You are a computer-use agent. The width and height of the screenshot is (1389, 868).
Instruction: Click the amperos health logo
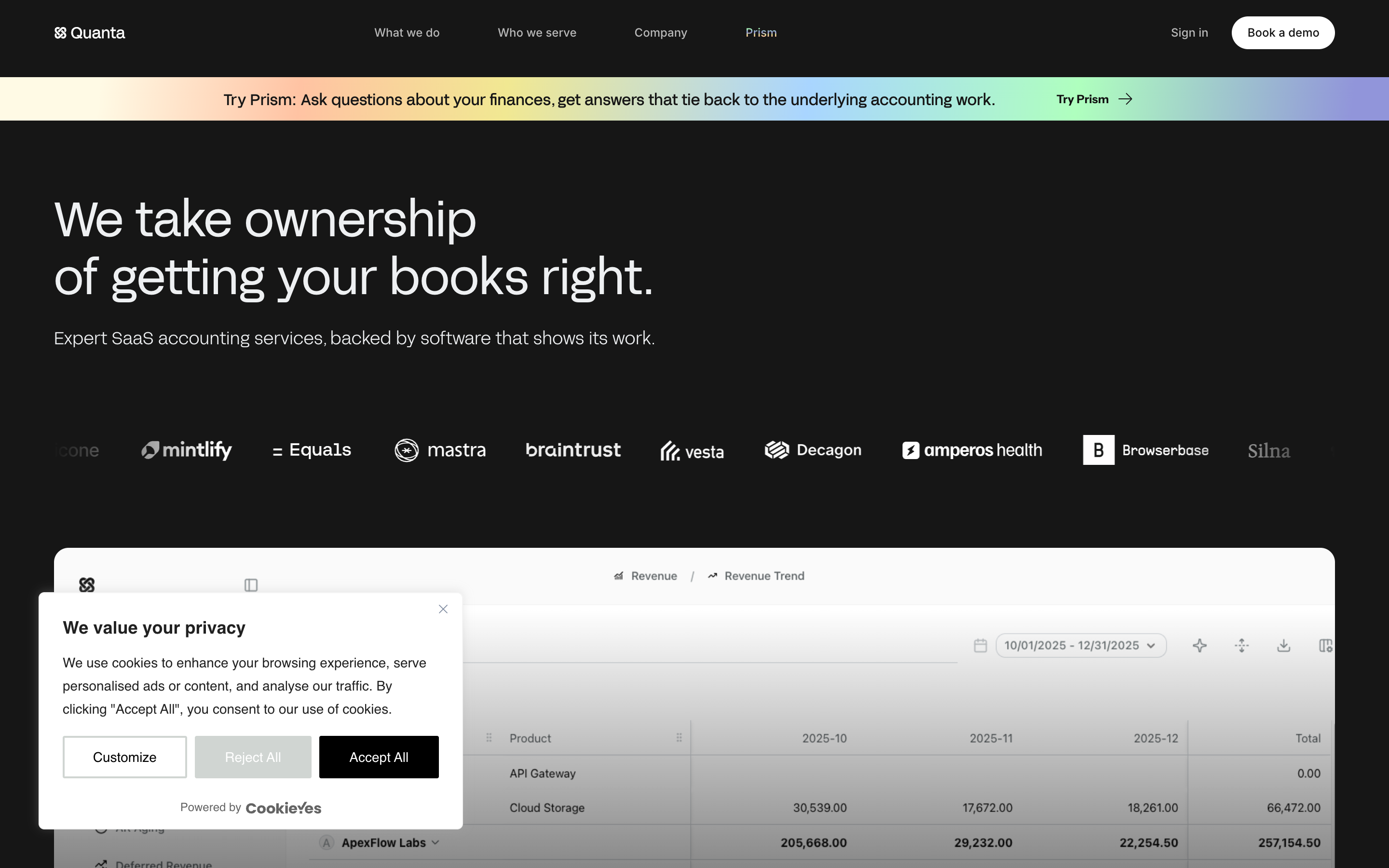coord(972,450)
